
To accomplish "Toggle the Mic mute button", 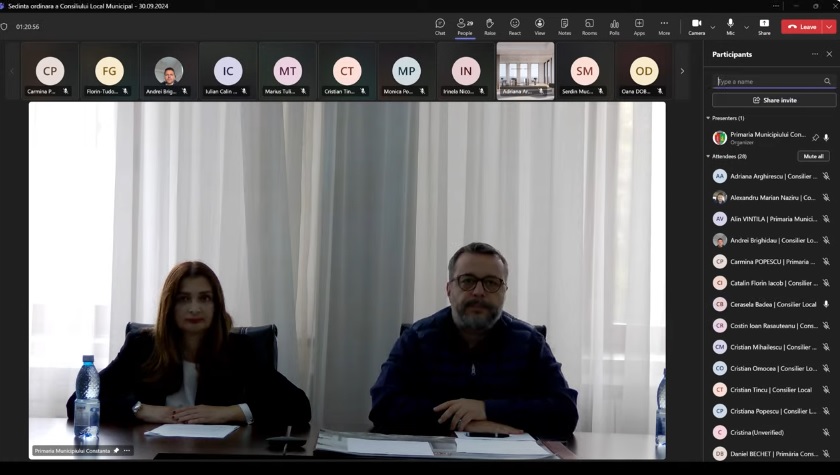I will [x=730, y=26].
